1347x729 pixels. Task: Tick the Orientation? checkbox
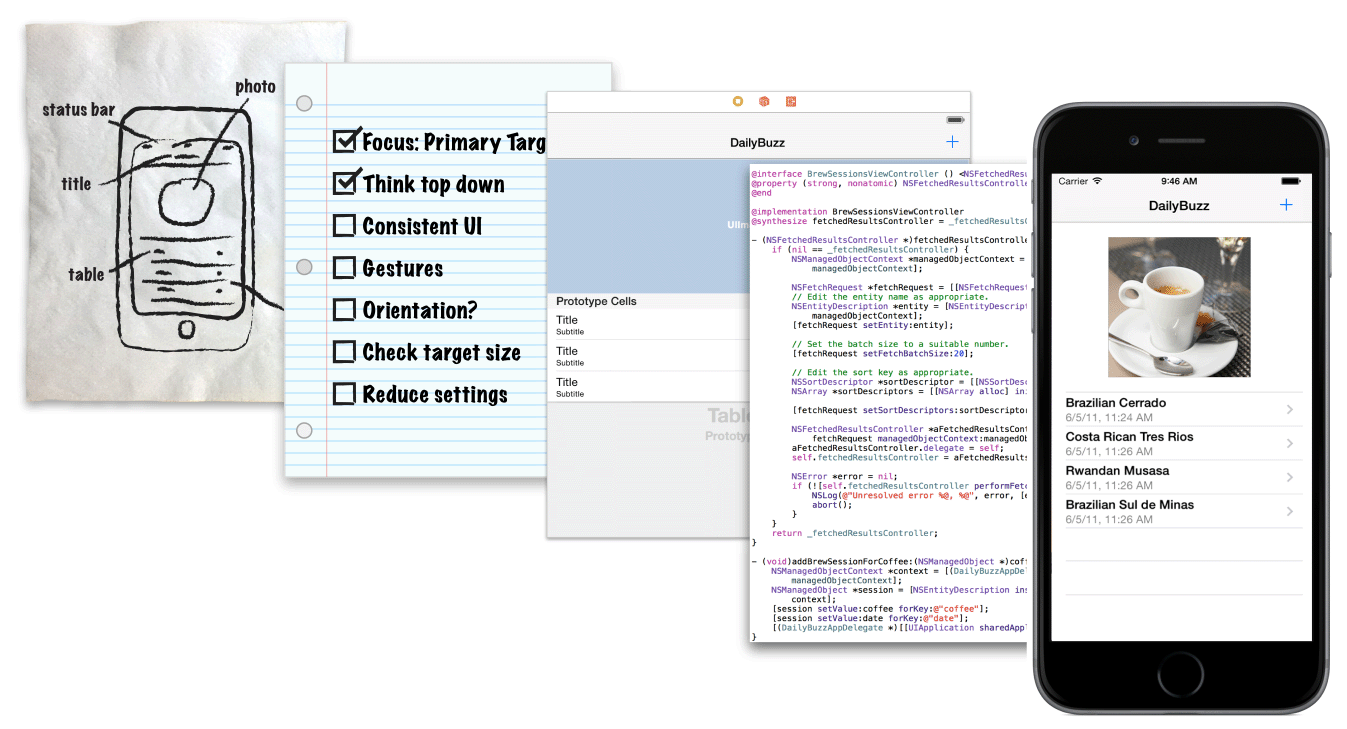344,310
